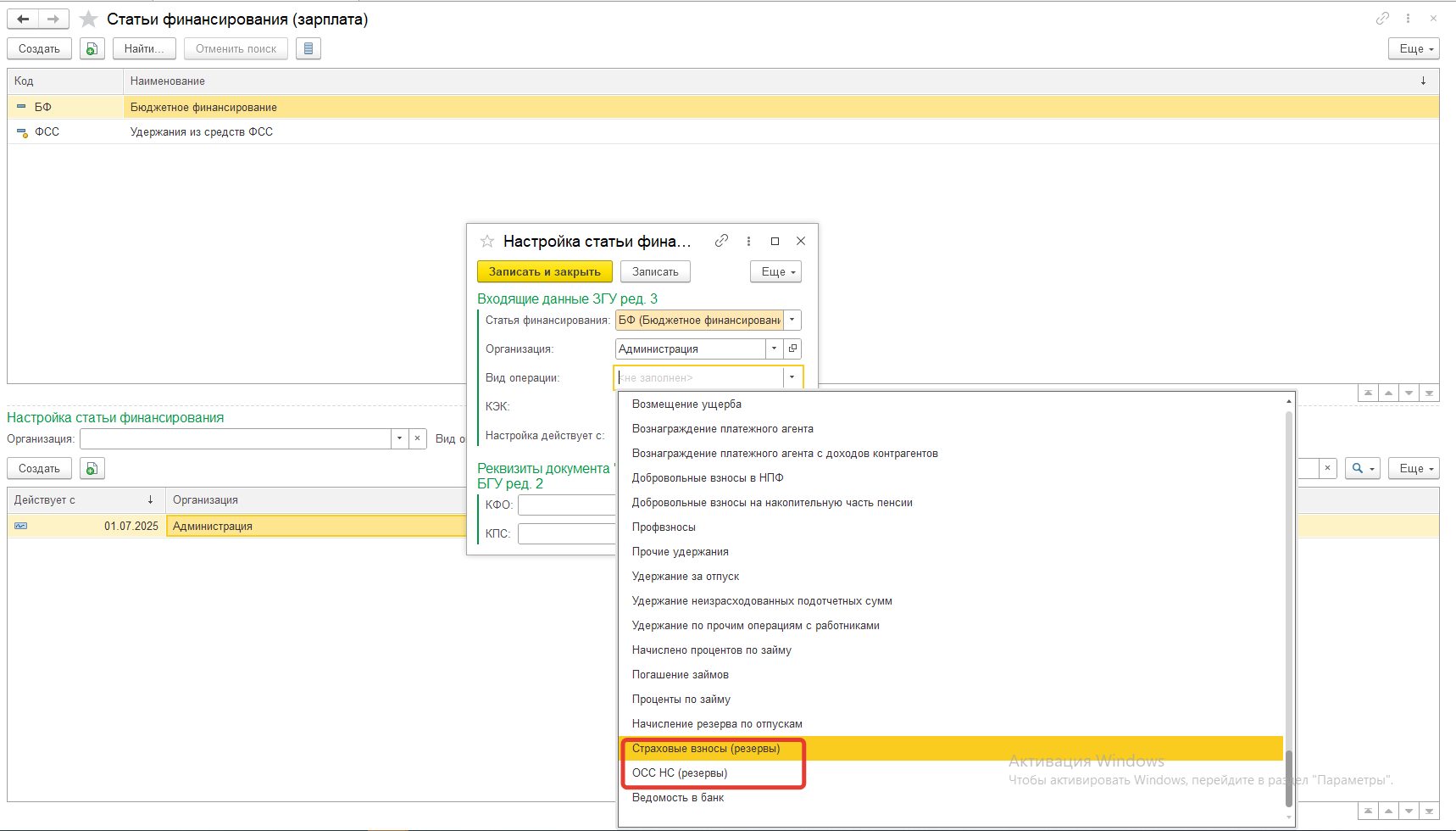Screen dimensions: 1456x831
Task: Open the Еще menu in the dialog
Action: coord(775,272)
